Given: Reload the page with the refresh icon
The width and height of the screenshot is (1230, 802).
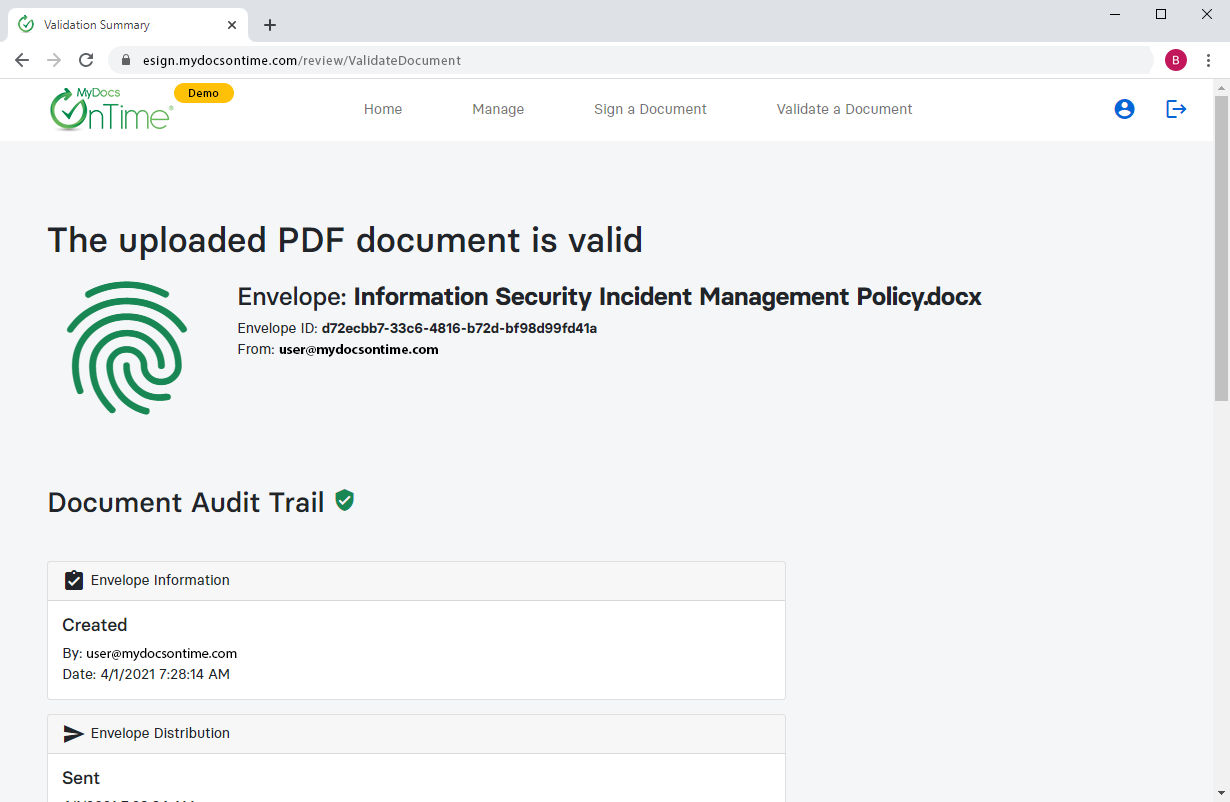Looking at the screenshot, I should click(86, 60).
